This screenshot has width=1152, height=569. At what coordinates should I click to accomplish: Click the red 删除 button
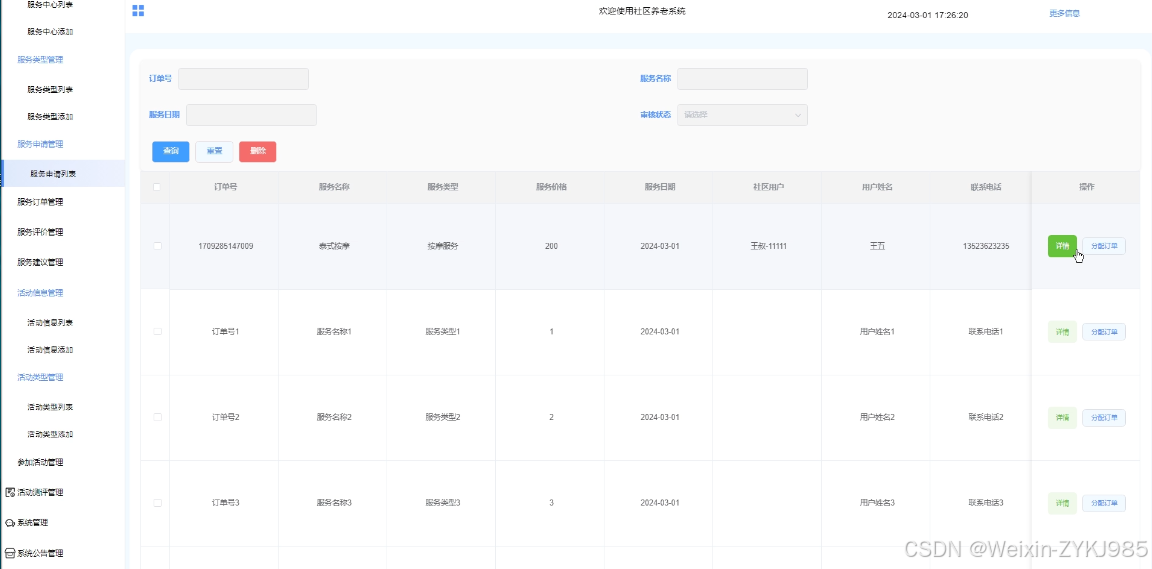tap(257, 151)
